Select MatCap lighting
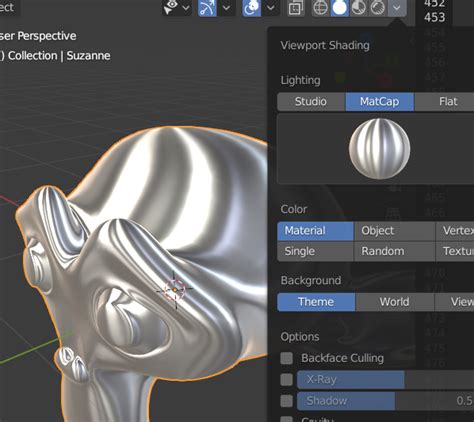Screen dimensions: 474x422 [380, 102]
